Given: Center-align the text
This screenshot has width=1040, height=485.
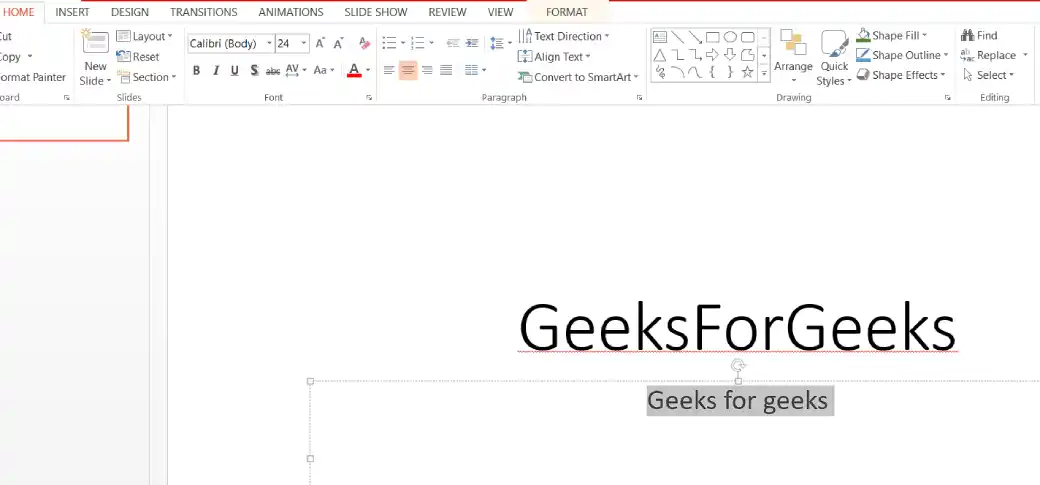Looking at the screenshot, I should 408,70.
